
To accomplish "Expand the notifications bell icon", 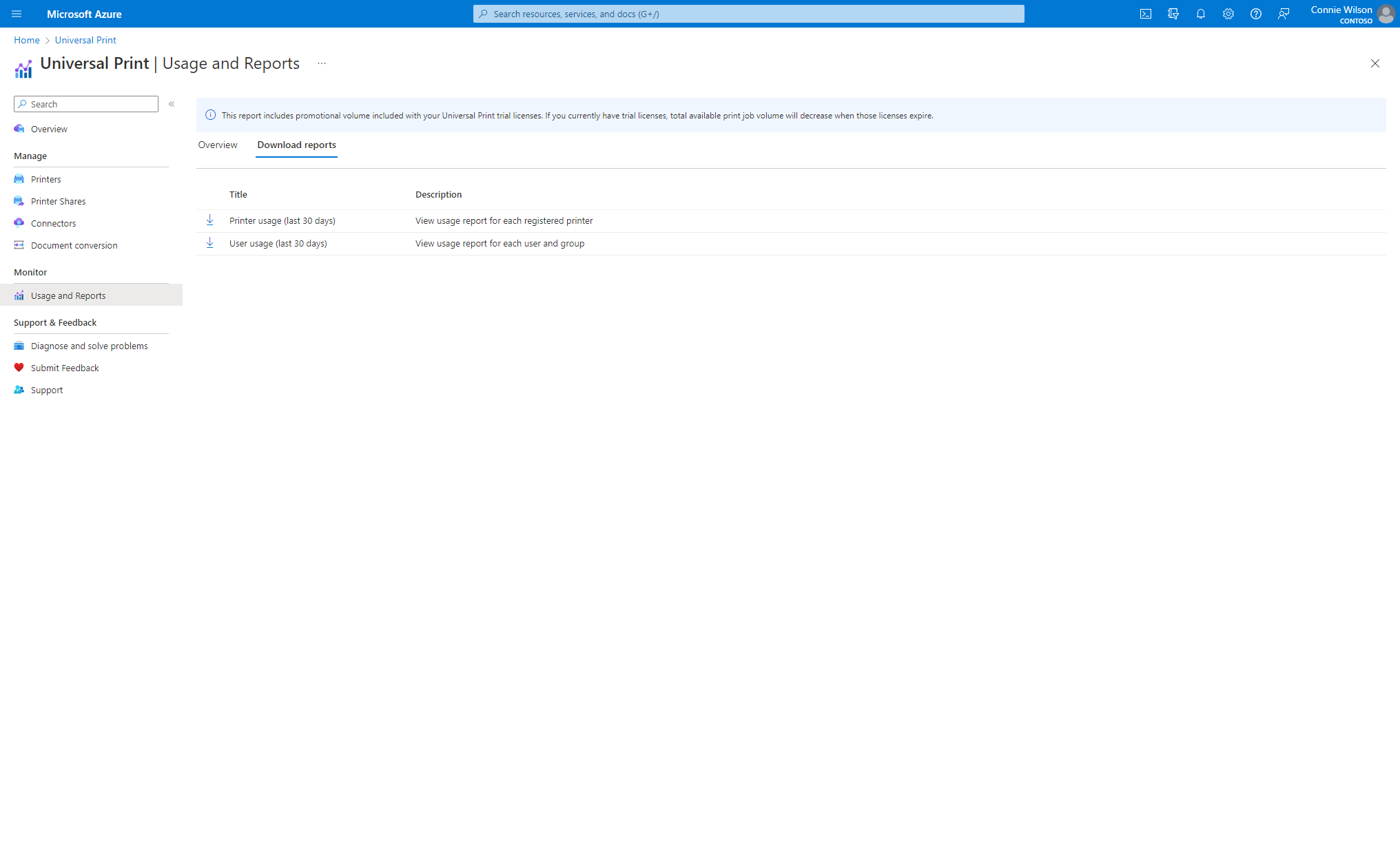I will coord(1200,14).
